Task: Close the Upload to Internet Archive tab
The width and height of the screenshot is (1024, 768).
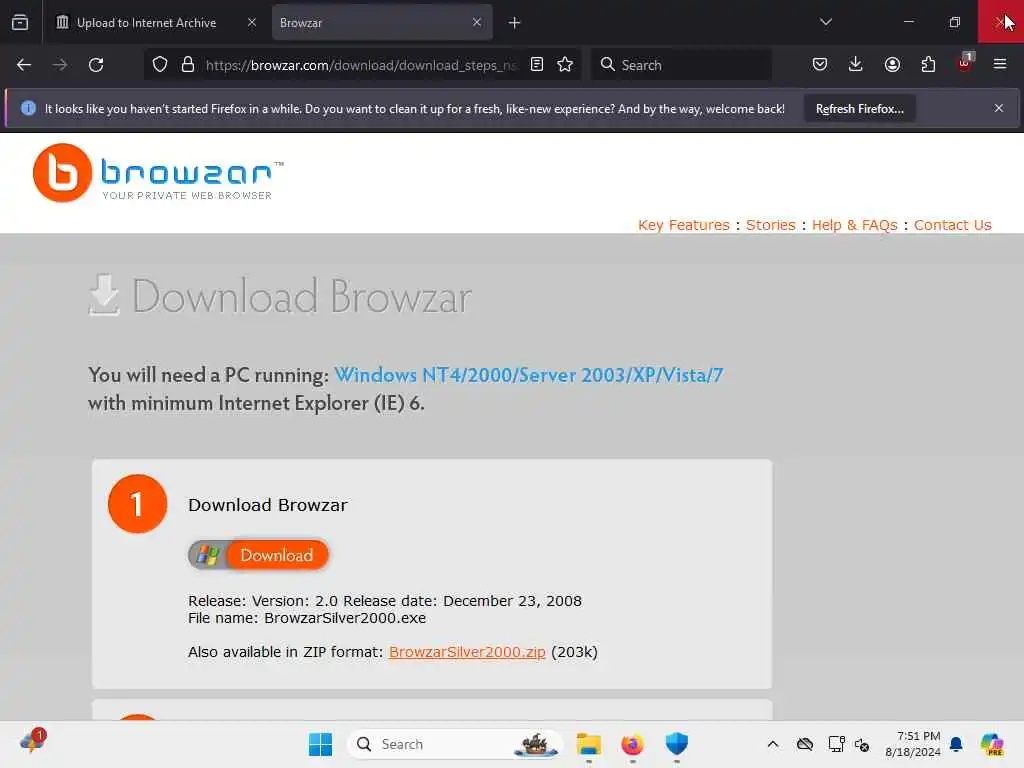Action: [252, 22]
